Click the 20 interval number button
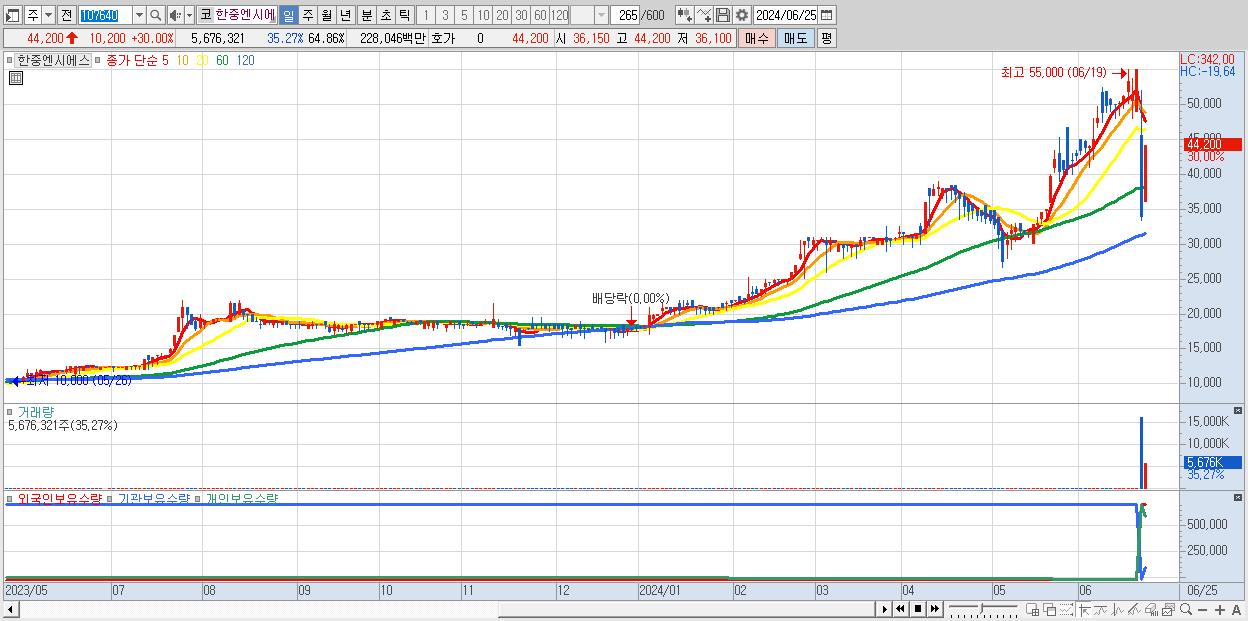Image resolution: width=1248 pixels, height=621 pixels. tap(502, 15)
